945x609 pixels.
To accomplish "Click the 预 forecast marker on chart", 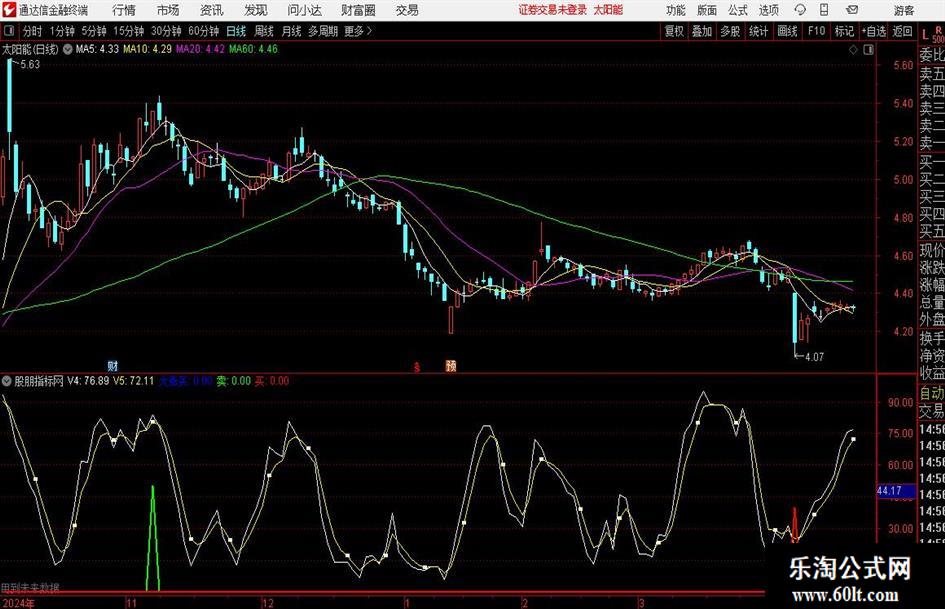I will [x=450, y=365].
